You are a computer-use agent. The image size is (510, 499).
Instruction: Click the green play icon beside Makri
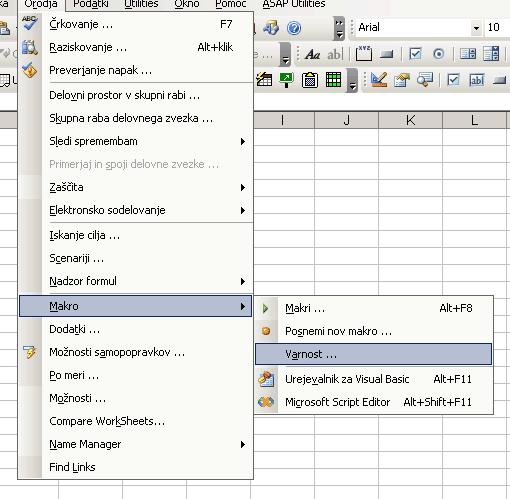pyautogui.click(x=266, y=308)
